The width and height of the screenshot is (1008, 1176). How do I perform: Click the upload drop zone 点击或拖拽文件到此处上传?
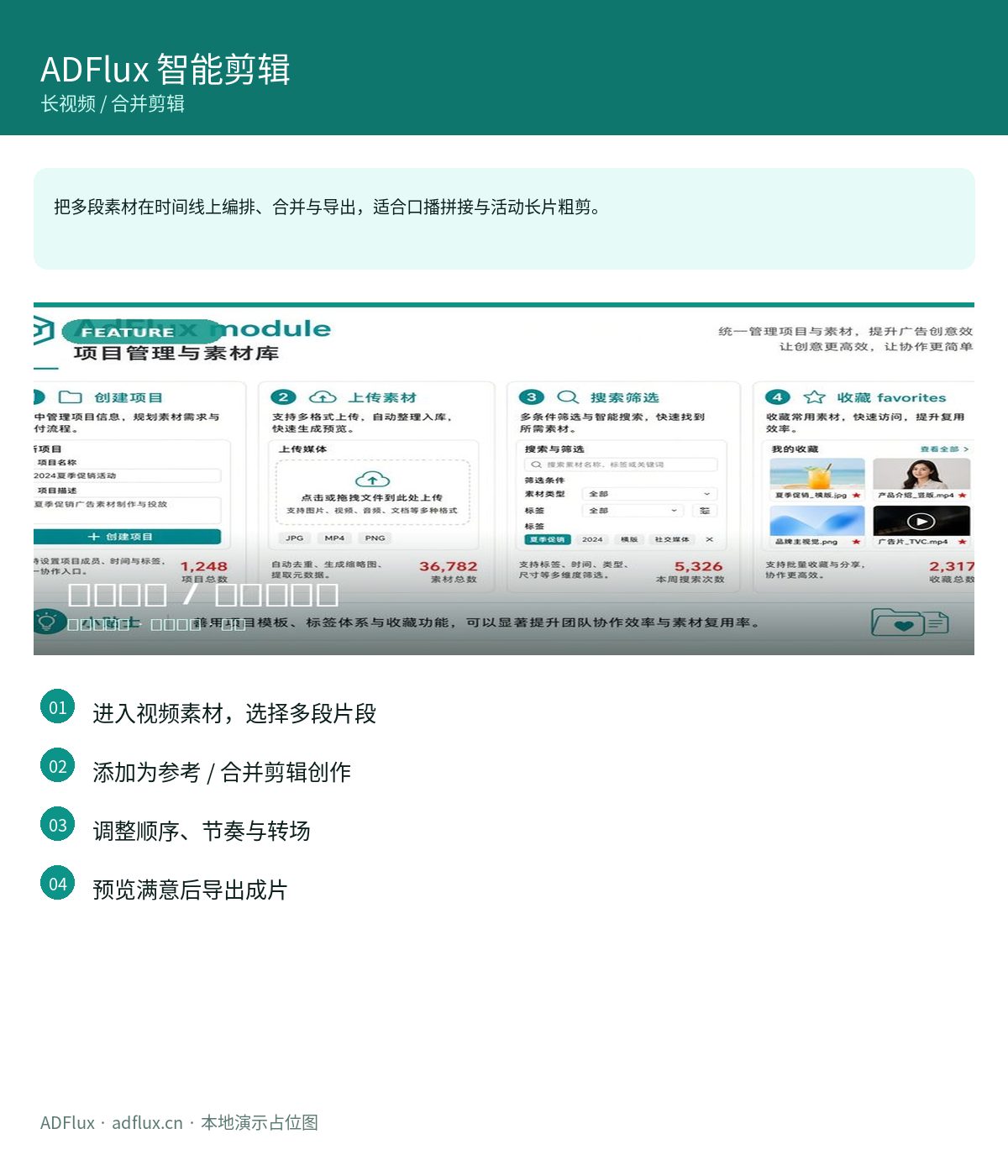[372, 492]
